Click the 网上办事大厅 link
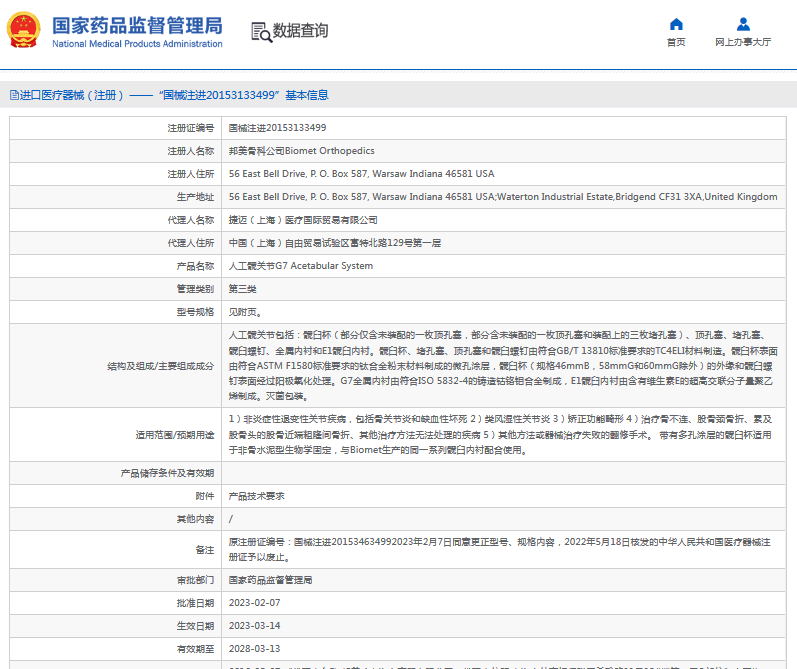Screen dimensions: 797x669 [x=743, y=42]
